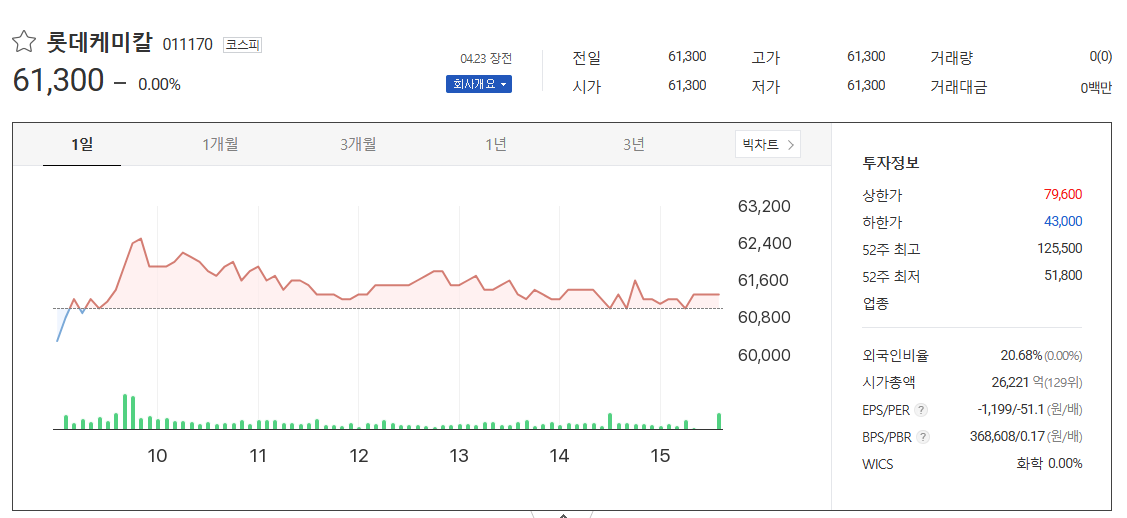1127x518 pixels.
Task: Click the 거래량 value 0(0)
Action: [1100, 57]
